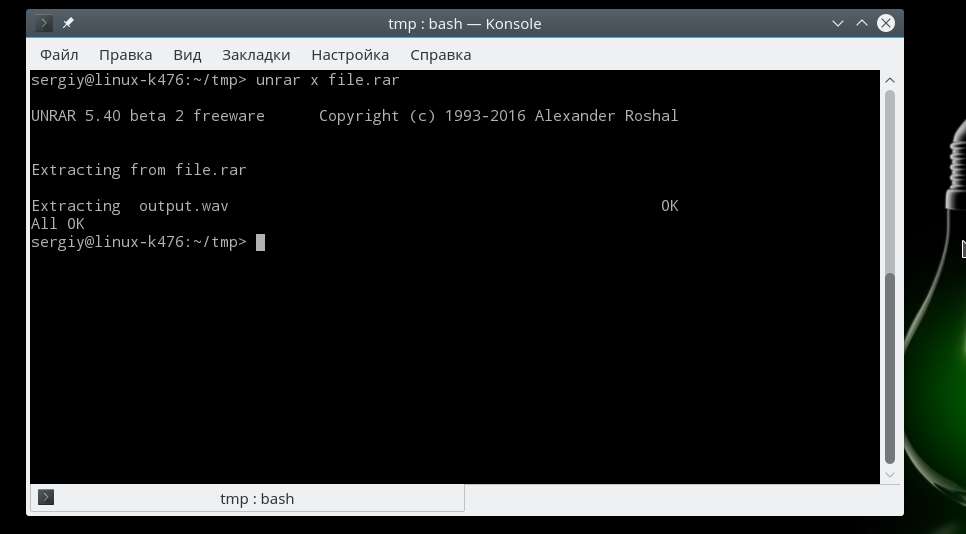Click the terminal icon on the bash tab
Viewport: 966px width, 534px height.
coord(46,497)
